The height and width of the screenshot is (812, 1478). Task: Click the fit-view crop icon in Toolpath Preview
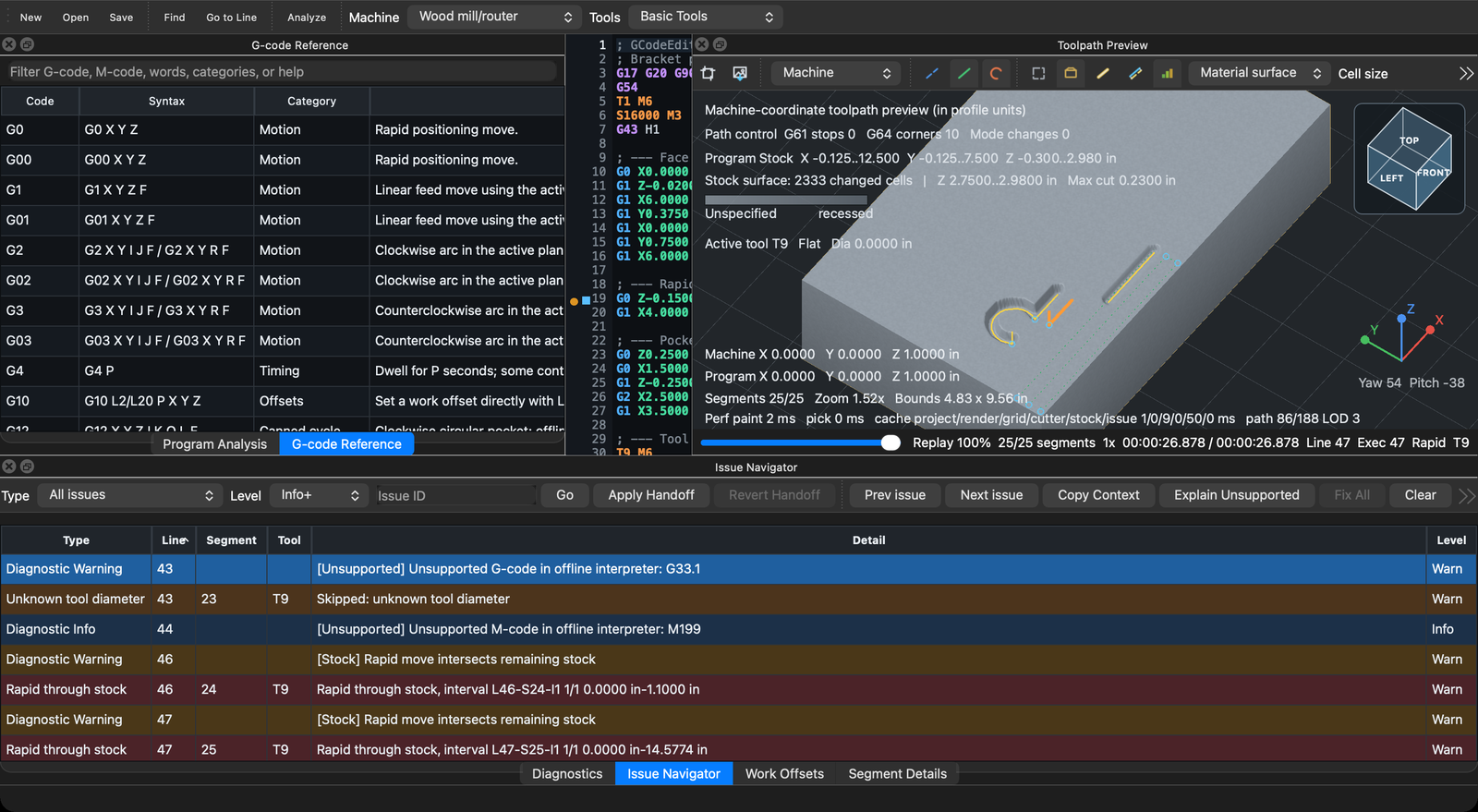point(709,73)
